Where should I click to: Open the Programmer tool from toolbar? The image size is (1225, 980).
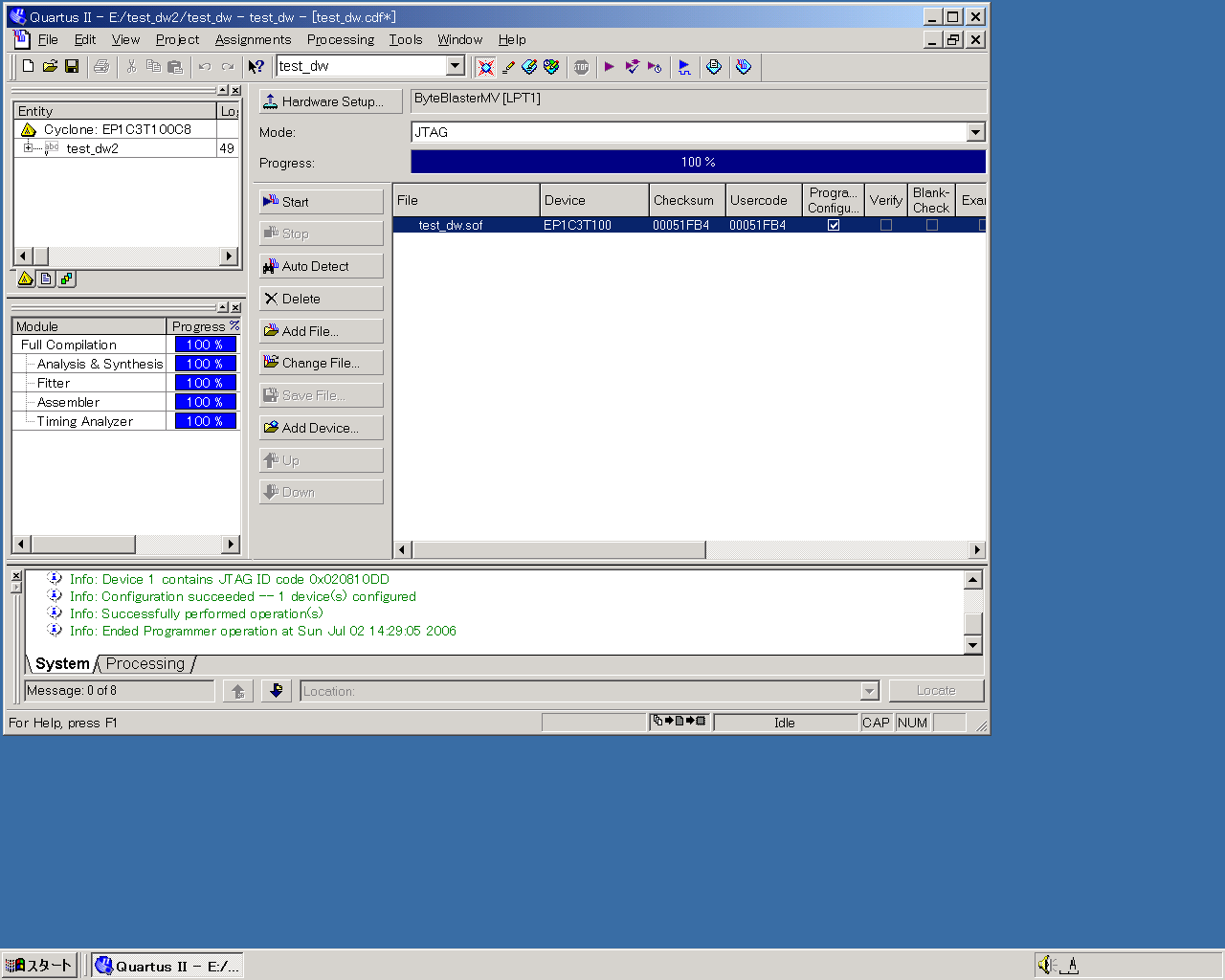click(x=744, y=67)
